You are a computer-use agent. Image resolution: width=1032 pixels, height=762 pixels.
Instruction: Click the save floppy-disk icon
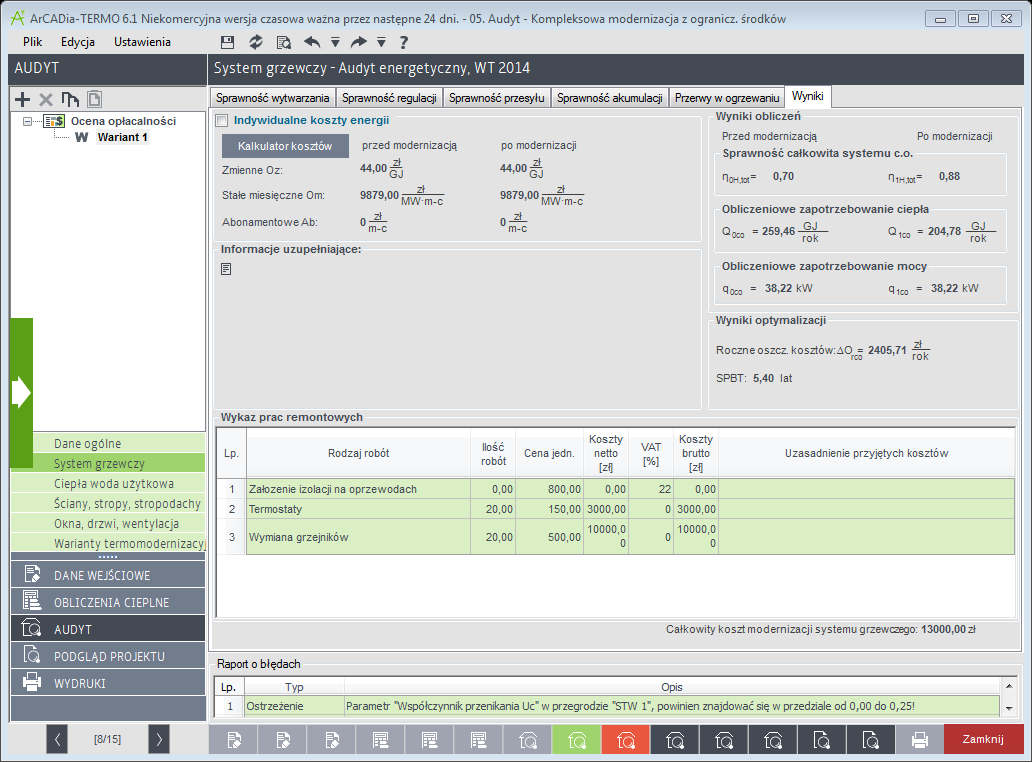click(x=227, y=42)
